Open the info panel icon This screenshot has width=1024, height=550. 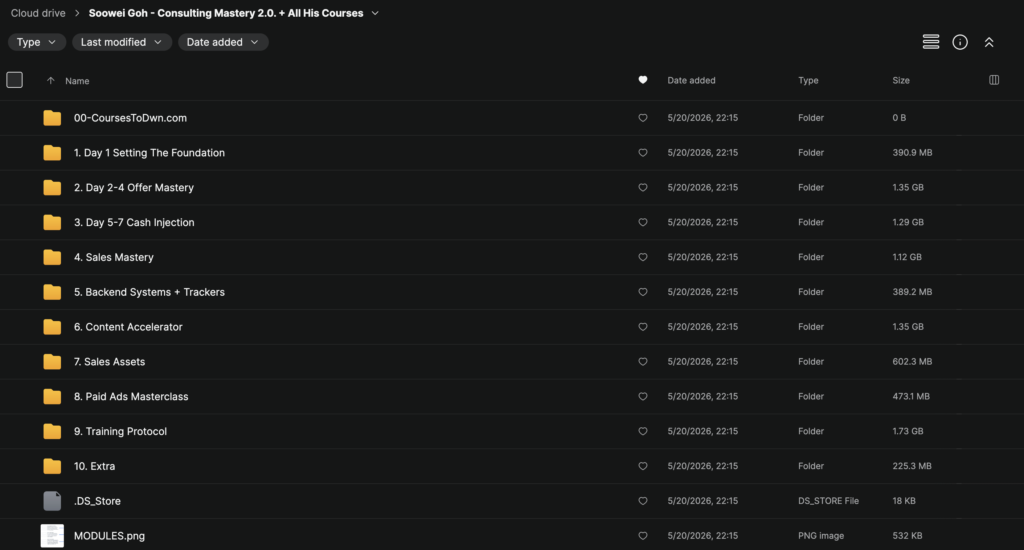tap(960, 42)
